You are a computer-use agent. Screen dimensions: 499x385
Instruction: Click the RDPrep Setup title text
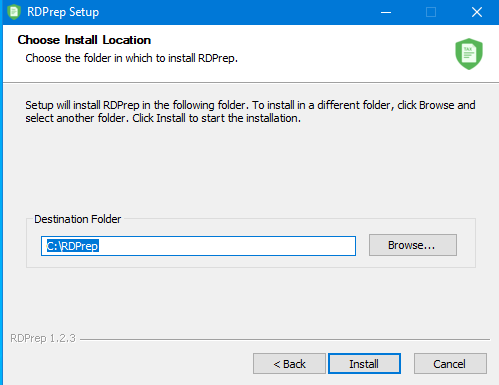[63, 12]
